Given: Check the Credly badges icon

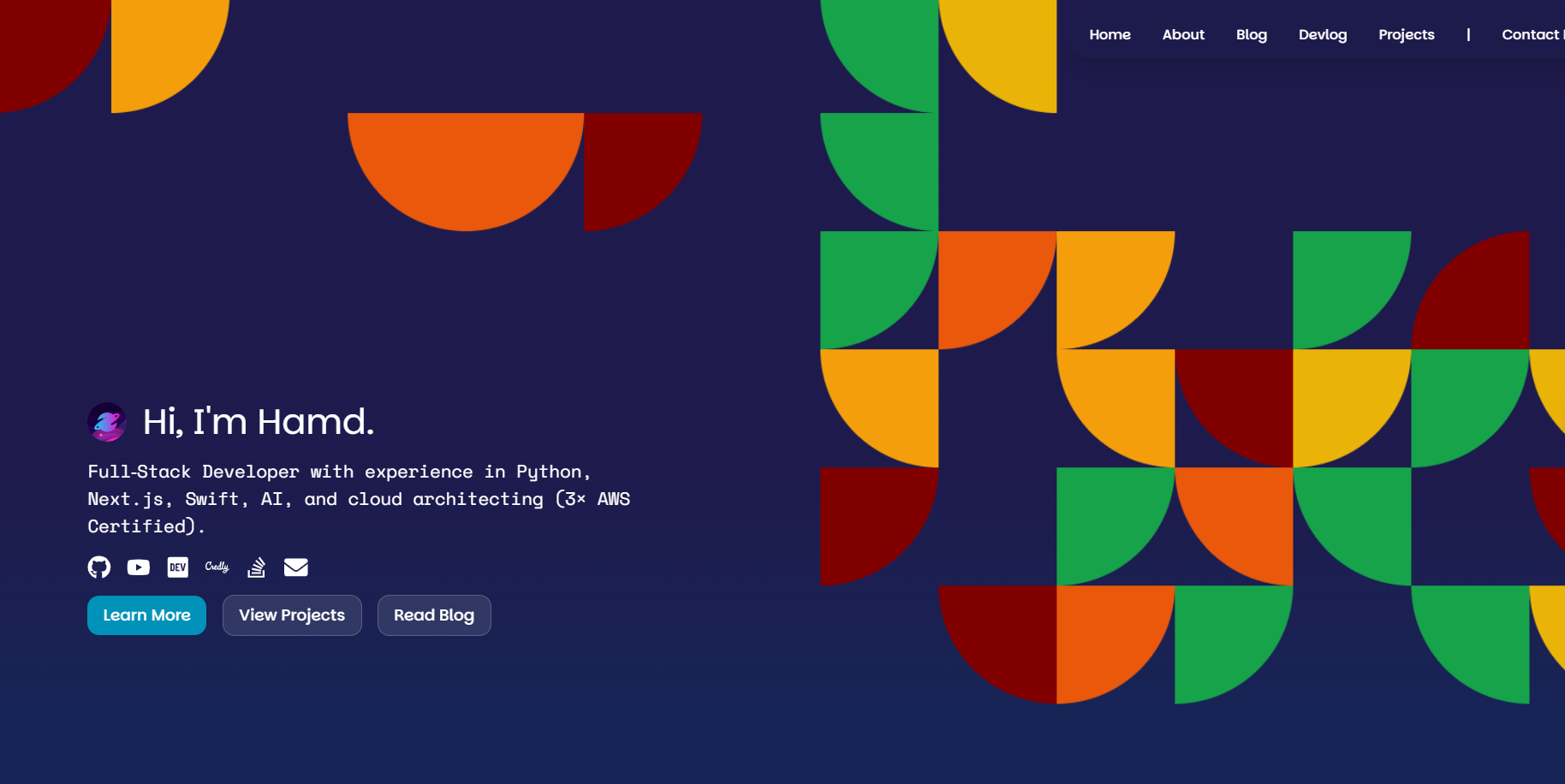Looking at the screenshot, I should (217, 567).
